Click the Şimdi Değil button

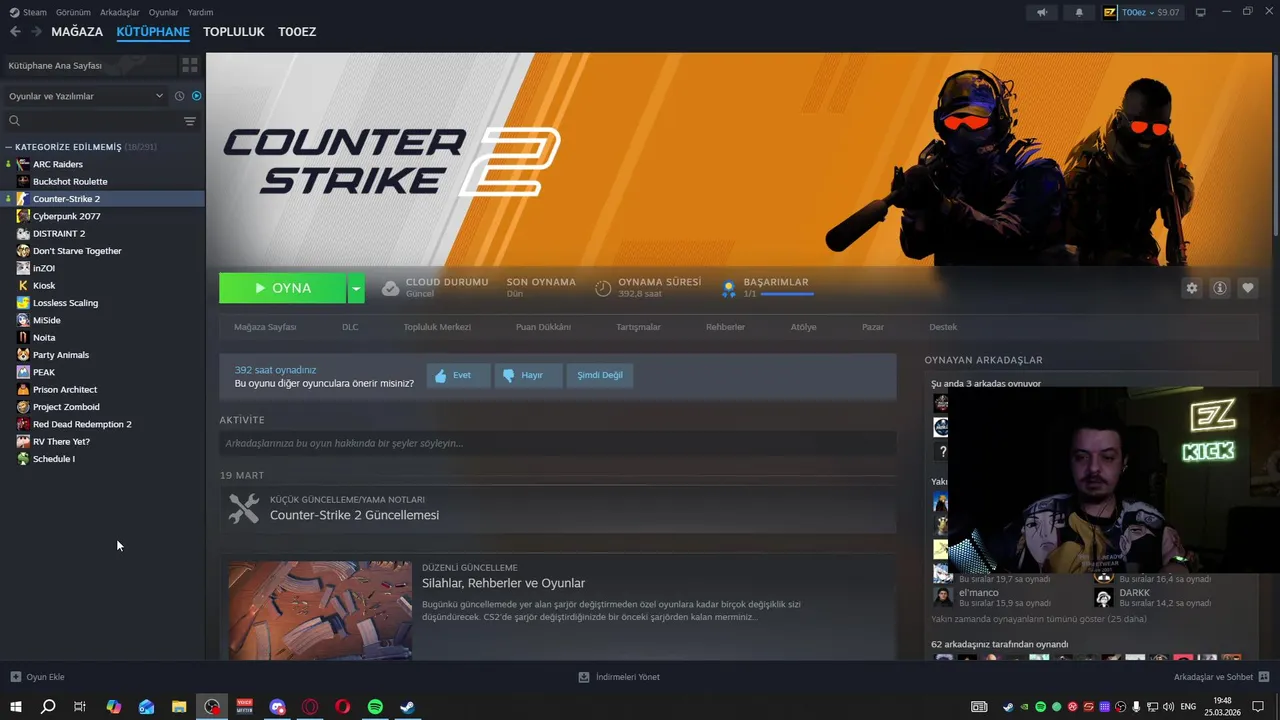click(x=600, y=375)
